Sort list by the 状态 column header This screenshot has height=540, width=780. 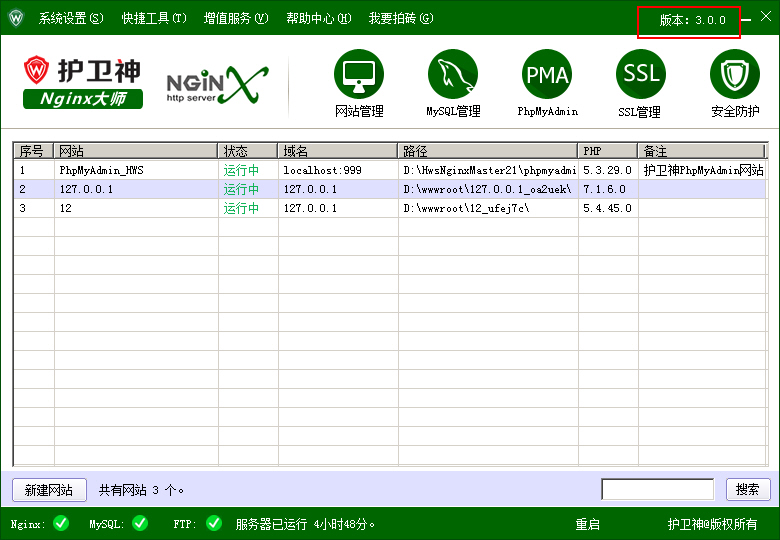(x=247, y=151)
